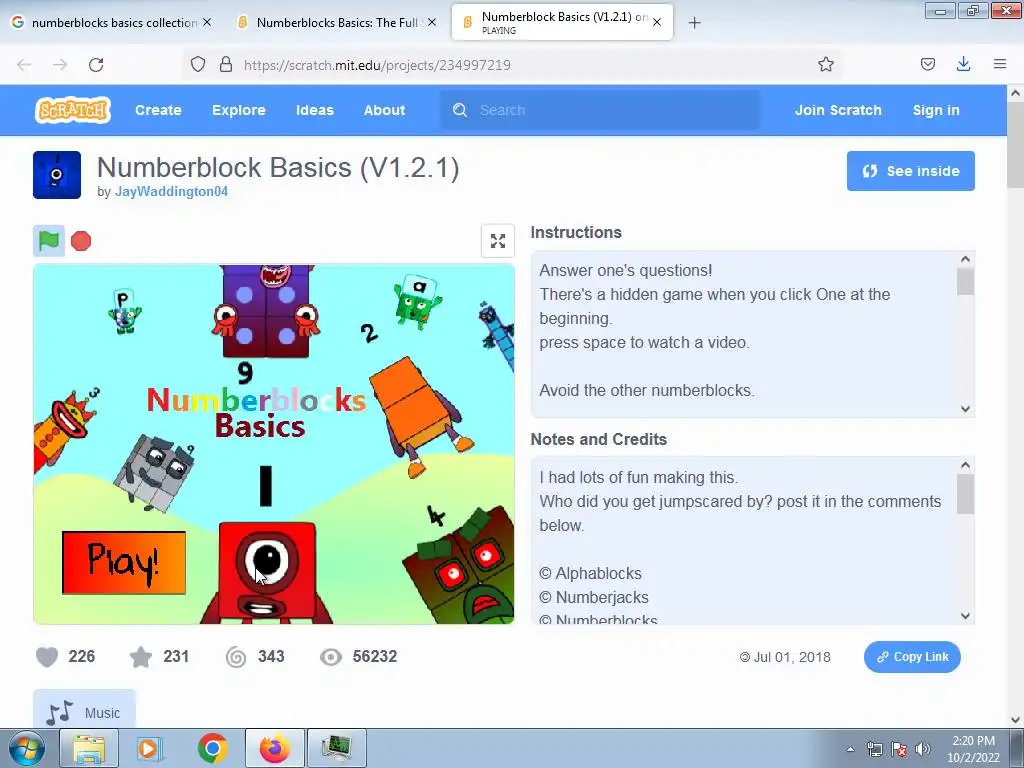Open Action Center flag icon in tray
The width and height of the screenshot is (1024, 768).
[899, 749]
